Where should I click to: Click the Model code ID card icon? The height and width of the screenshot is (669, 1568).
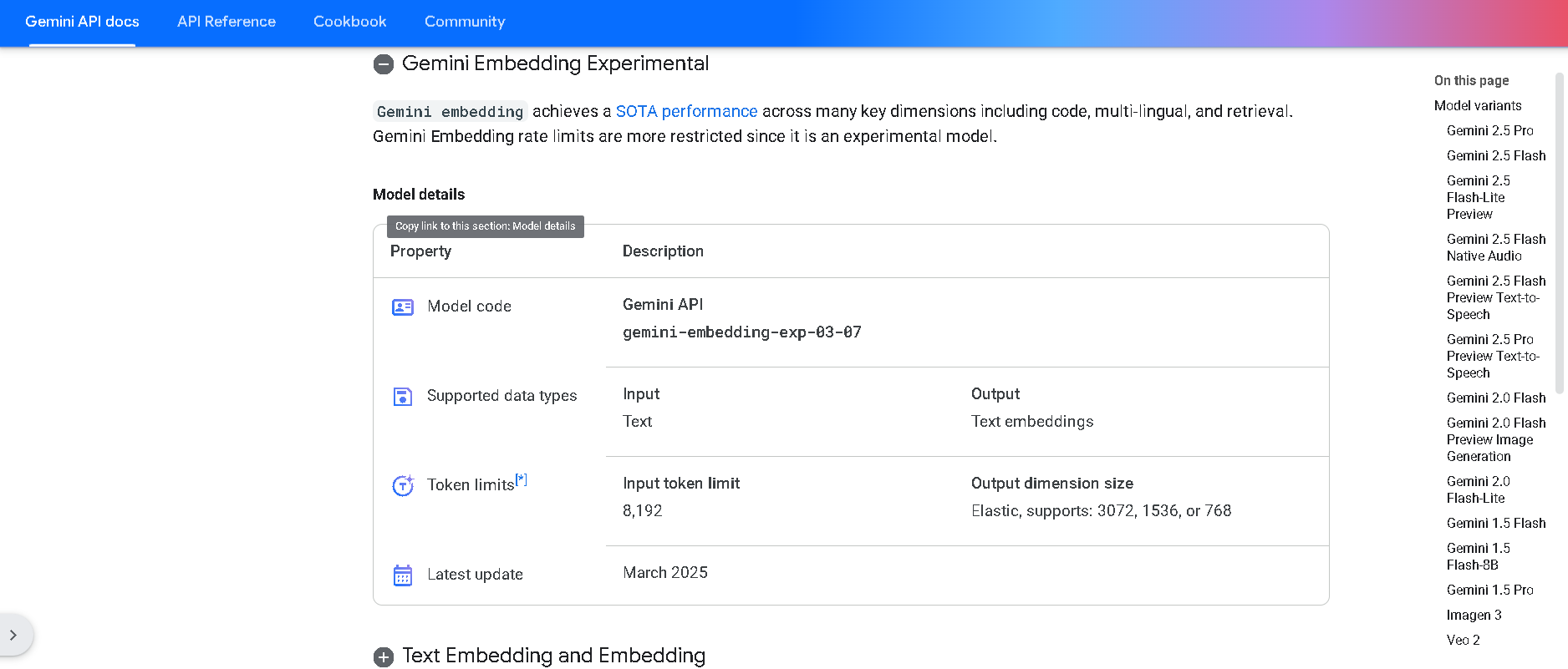click(x=403, y=307)
